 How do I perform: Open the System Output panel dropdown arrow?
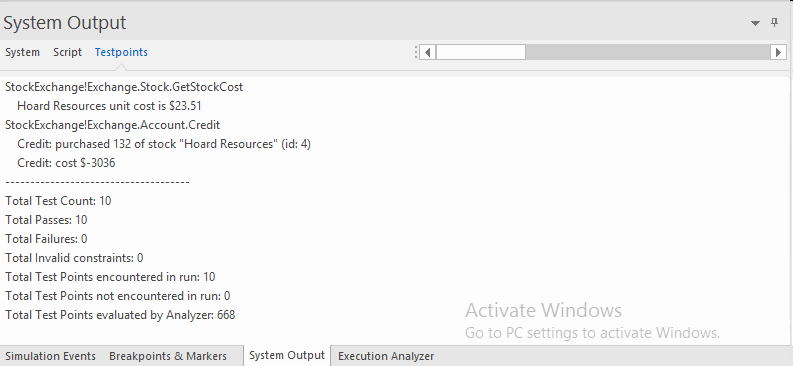pos(755,23)
